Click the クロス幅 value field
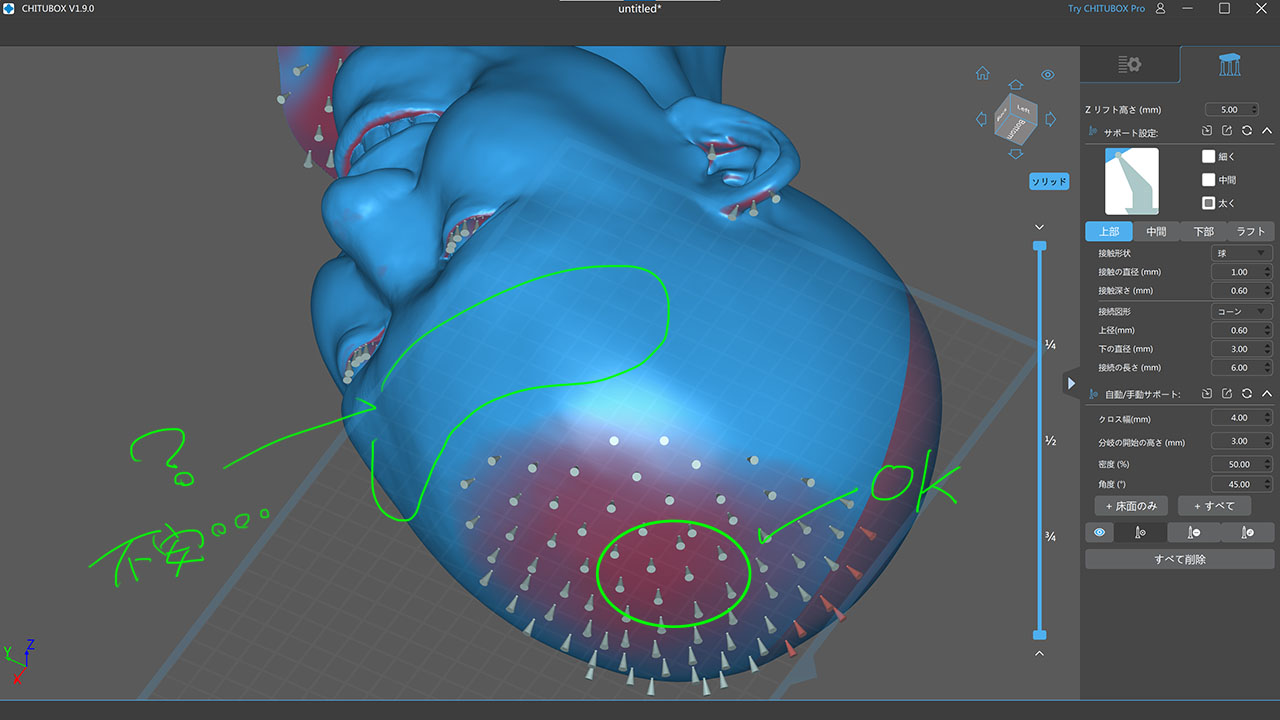The width and height of the screenshot is (1280, 720). pyautogui.click(x=1241, y=418)
